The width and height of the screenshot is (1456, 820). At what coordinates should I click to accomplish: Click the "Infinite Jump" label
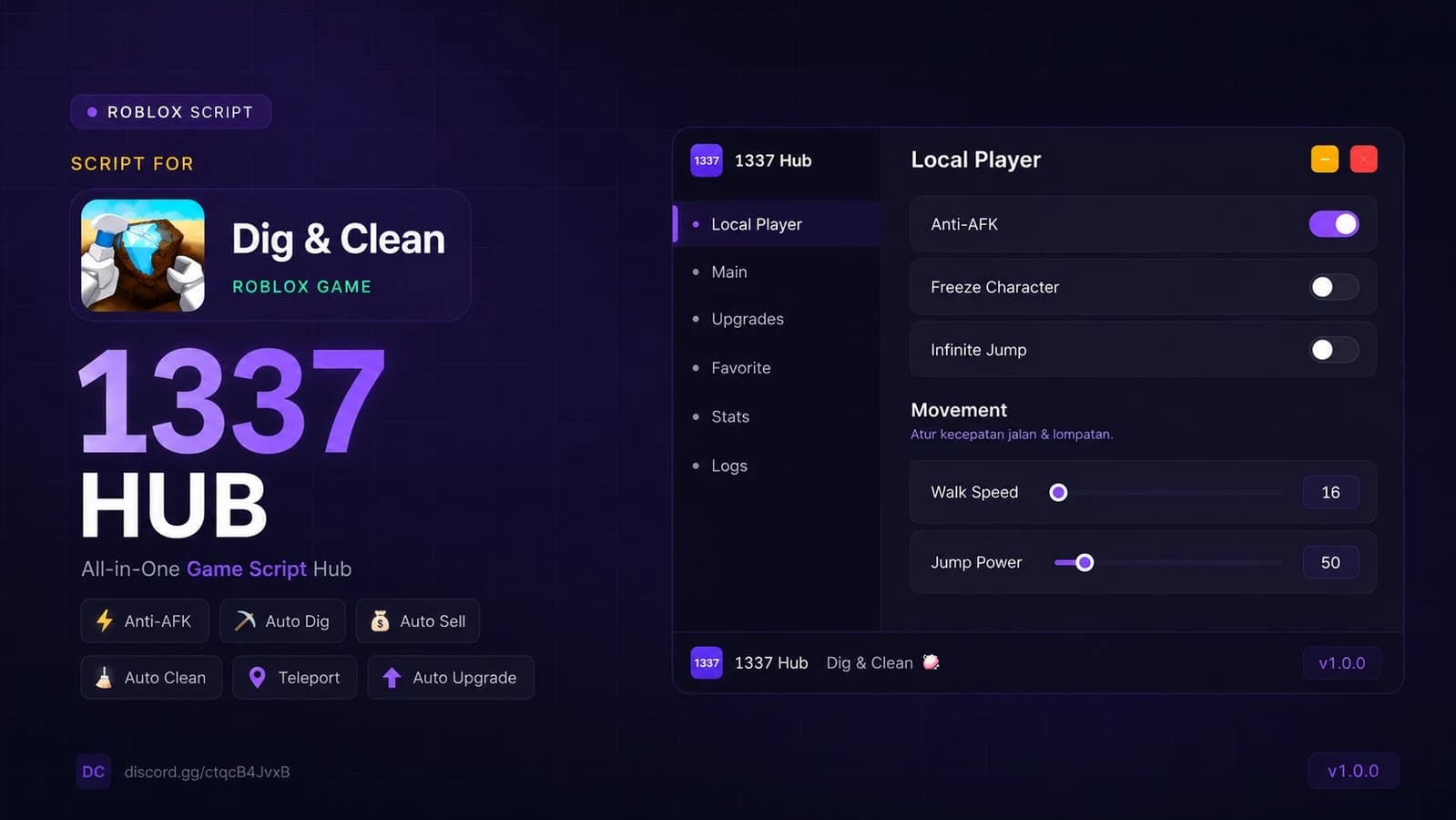(x=978, y=350)
